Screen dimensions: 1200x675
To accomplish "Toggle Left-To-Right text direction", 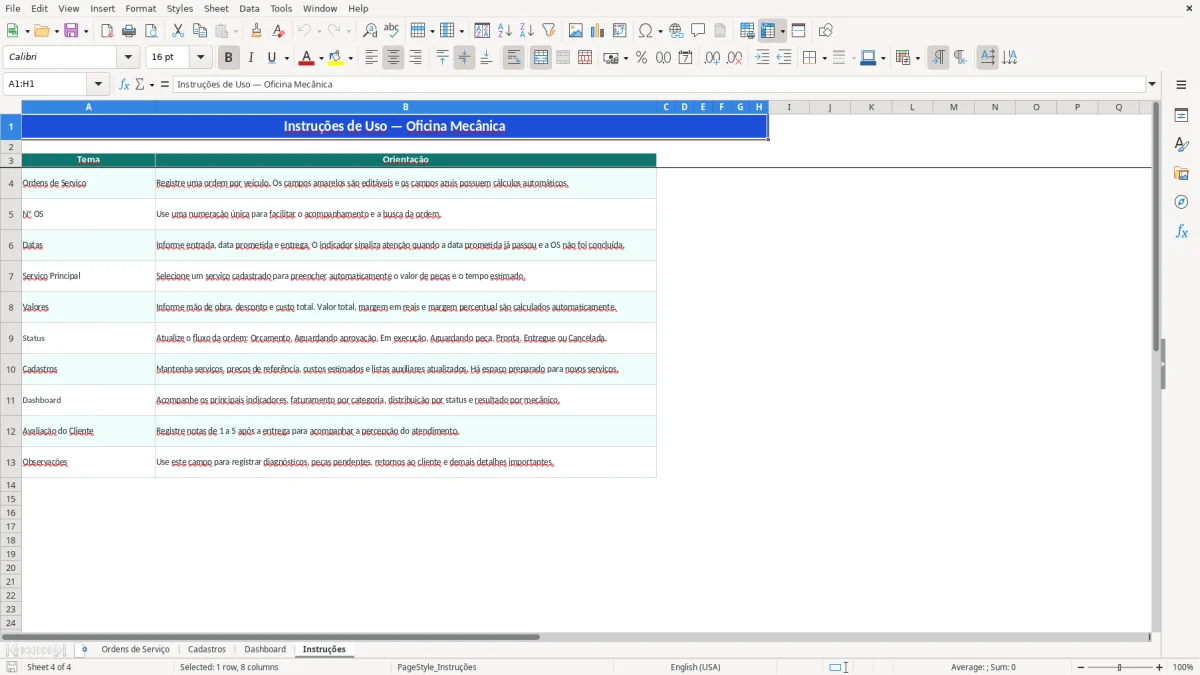I will (x=938, y=58).
